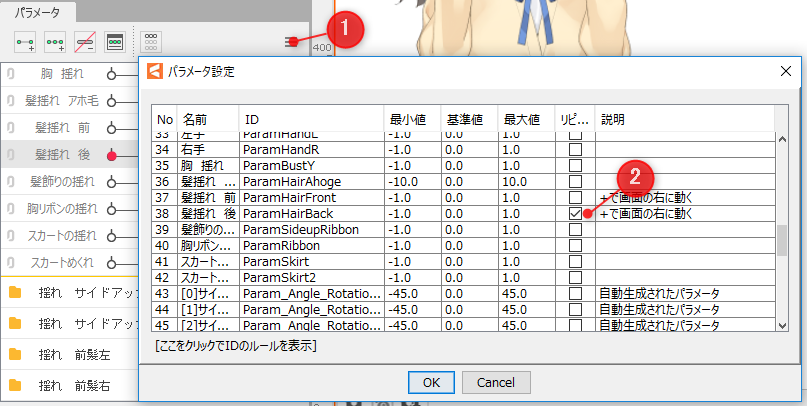
Task: Cancel the parameter settings dialog
Action: click(495, 382)
